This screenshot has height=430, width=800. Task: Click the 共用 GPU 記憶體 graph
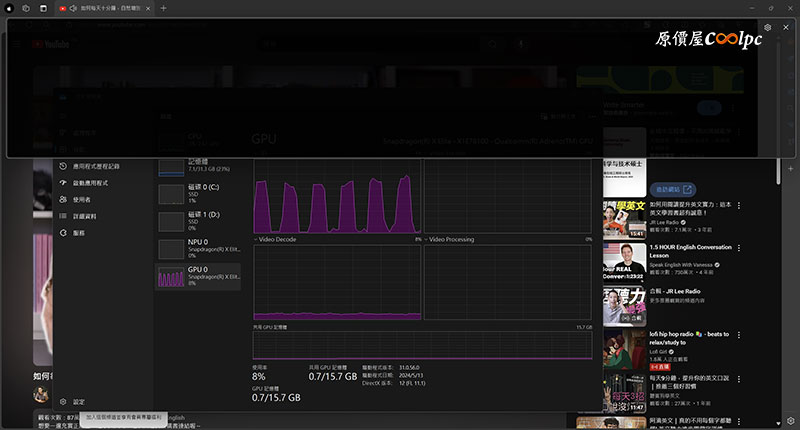pyautogui.click(x=422, y=345)
